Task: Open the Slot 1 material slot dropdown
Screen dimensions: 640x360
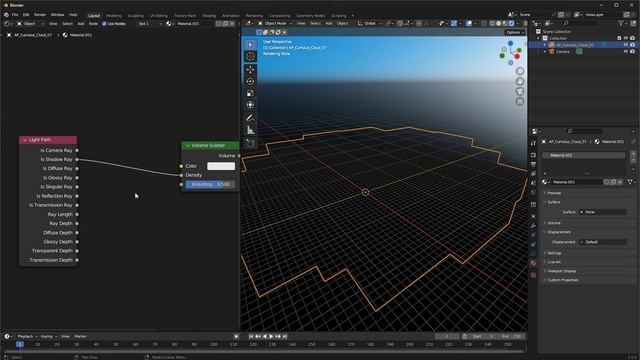Action: click(x=149, y=24)
